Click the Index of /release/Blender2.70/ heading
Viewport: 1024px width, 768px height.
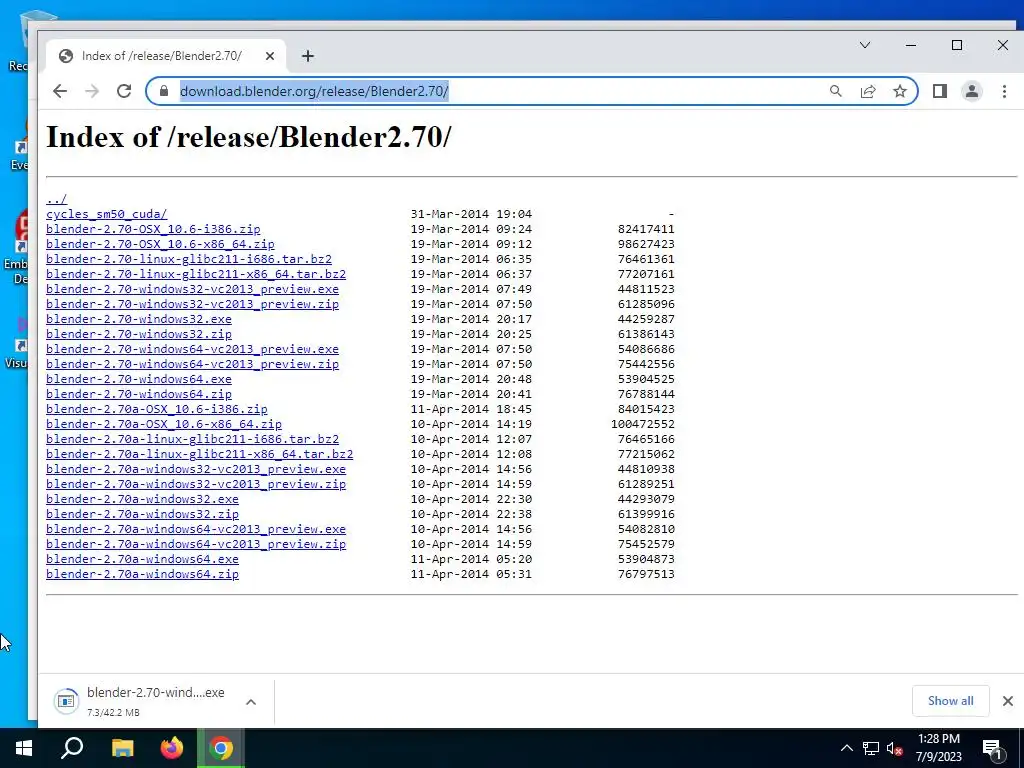pos(249,137)
